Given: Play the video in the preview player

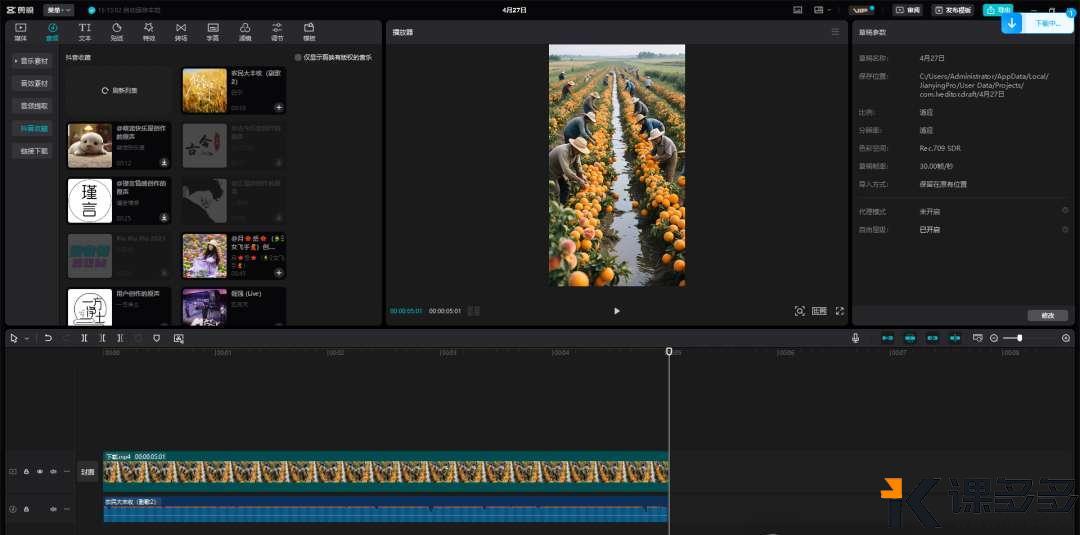Looking at the screenshot, I should (616, 311).
